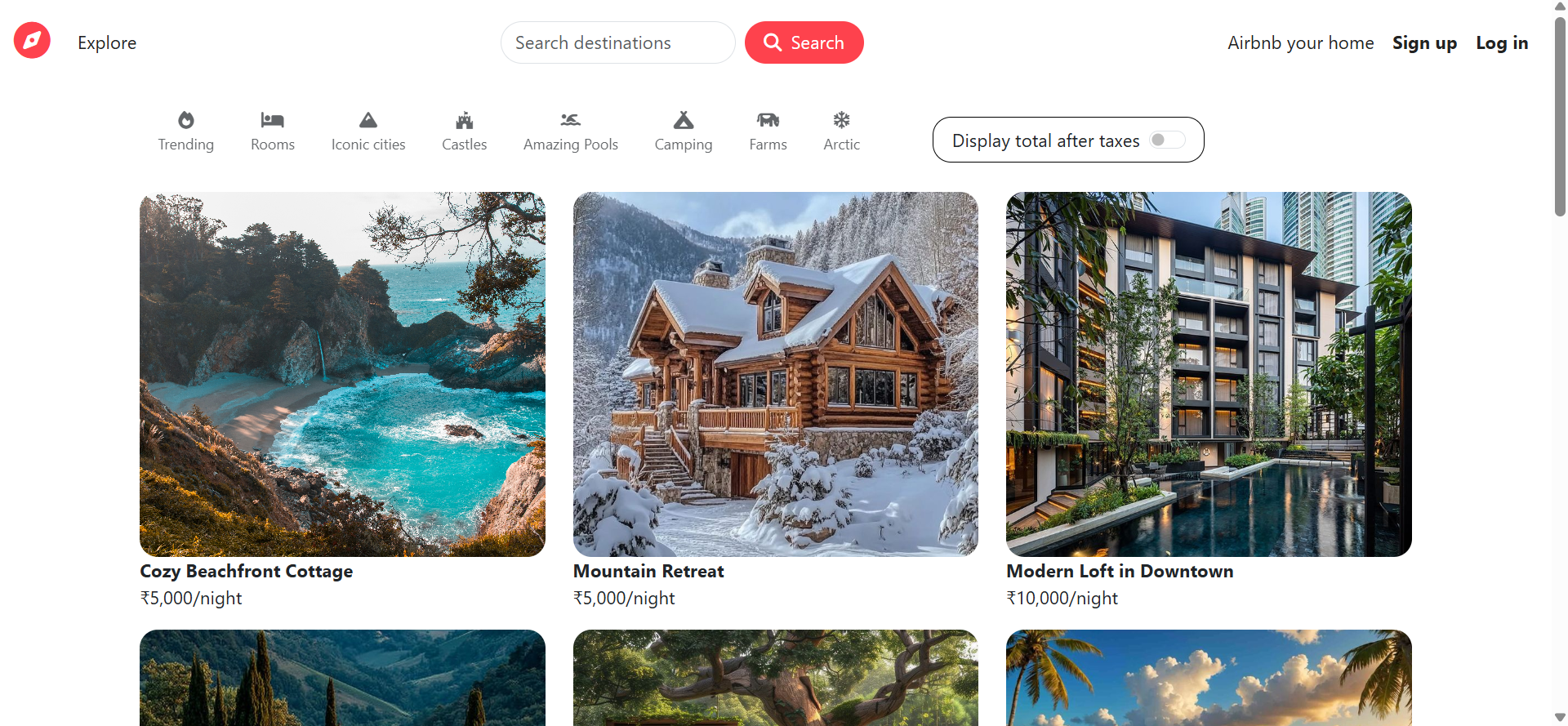Screen dimensions: 1568x726
Task: Select the Rooms bed icon
Action: tap(272, 120)
